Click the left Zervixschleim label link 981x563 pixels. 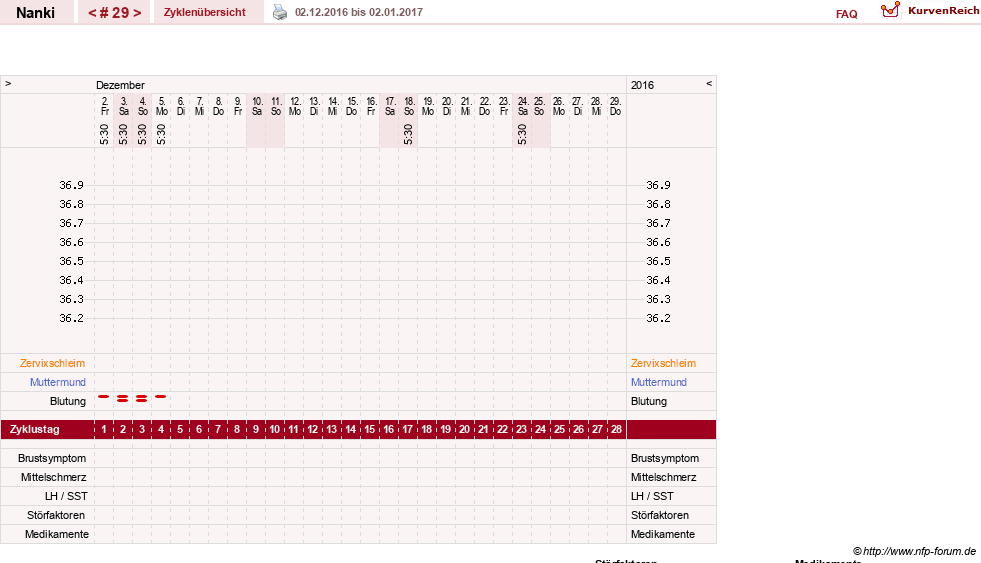click(53, 363)
